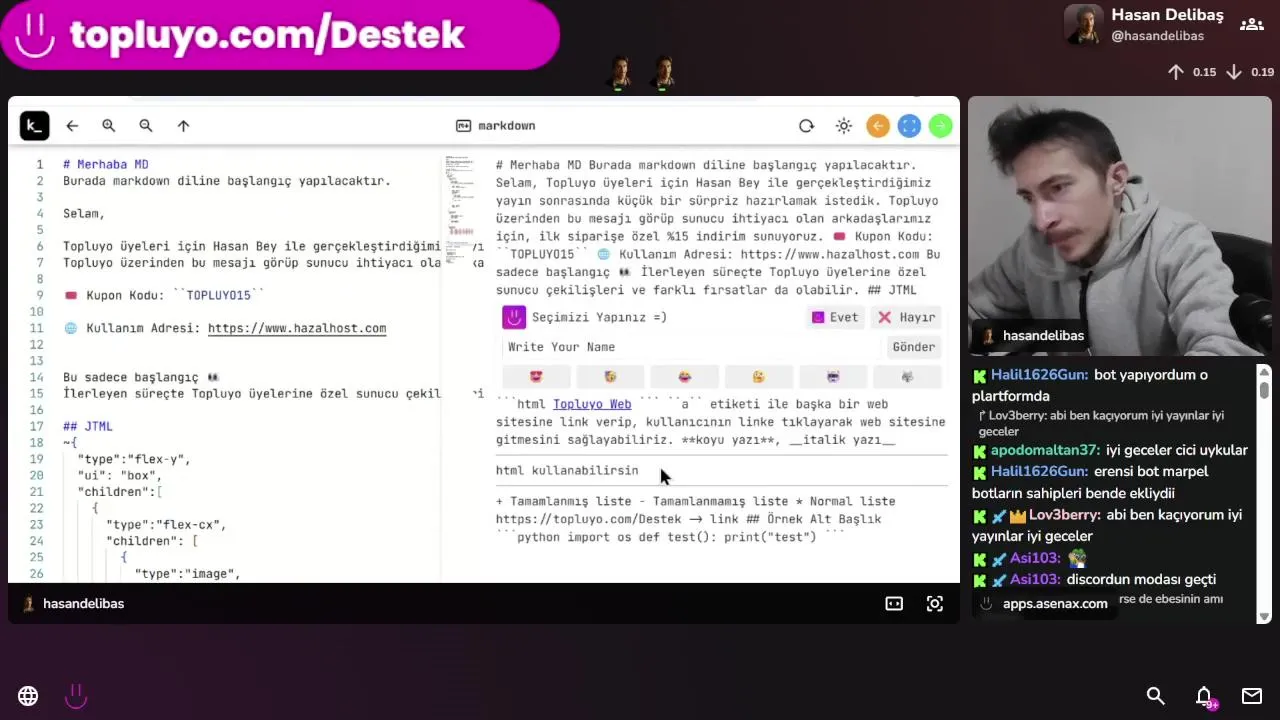This screenshot has width=1280, height=720.
Task: Click editor line with Kupon Kodu TOPLUYO15
Action: [x=164, y=296]
